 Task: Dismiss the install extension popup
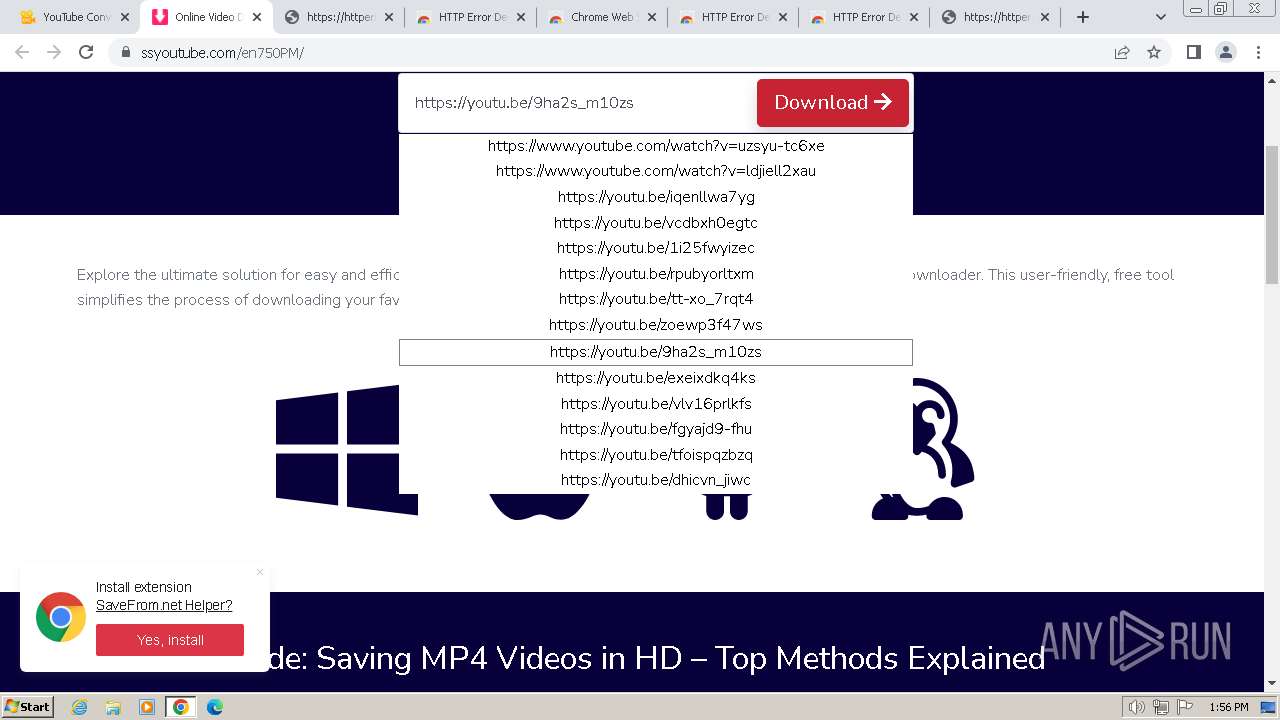coord(260,572)
